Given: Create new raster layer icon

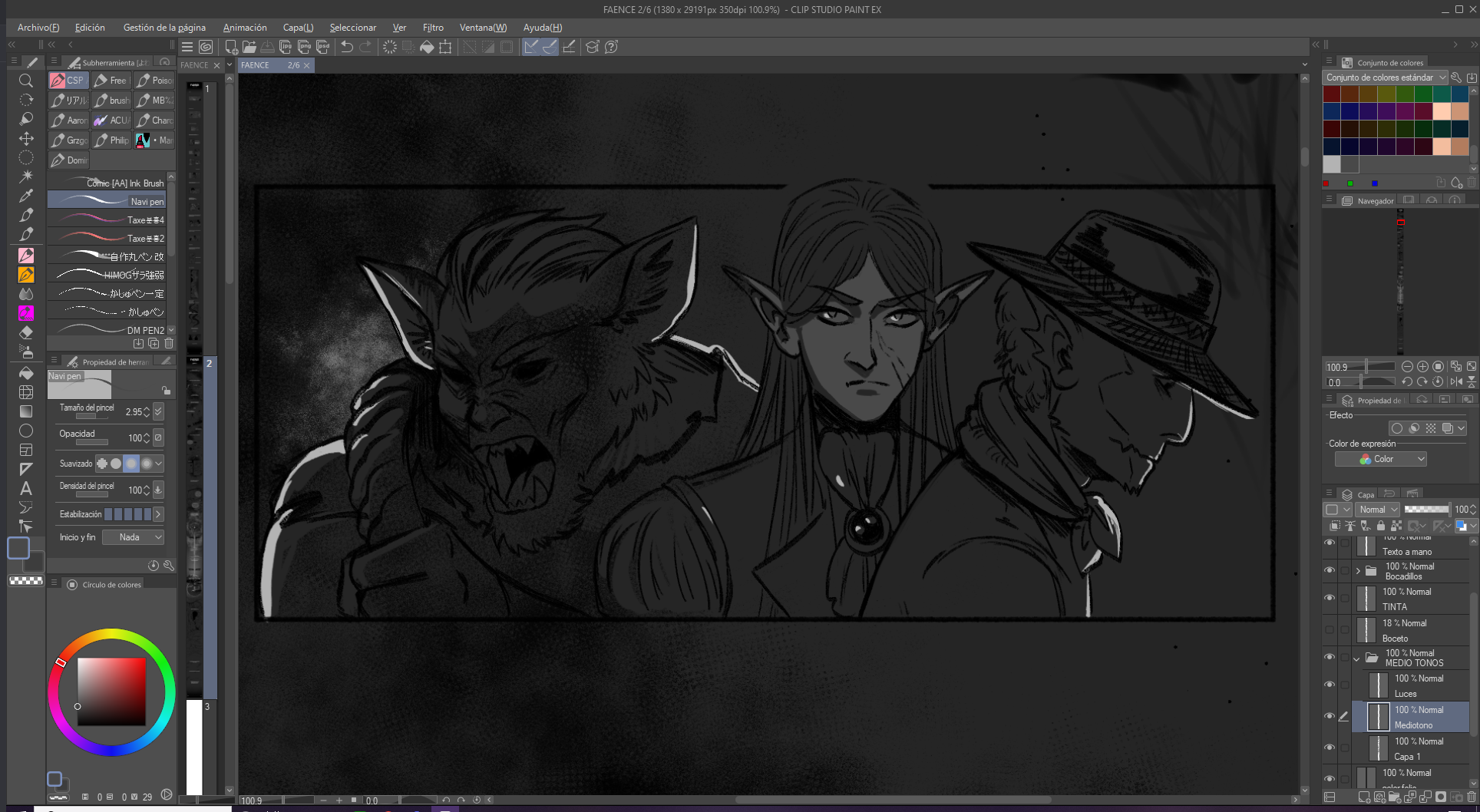Looking at the screenshot, I should [x=1364, y=797].
